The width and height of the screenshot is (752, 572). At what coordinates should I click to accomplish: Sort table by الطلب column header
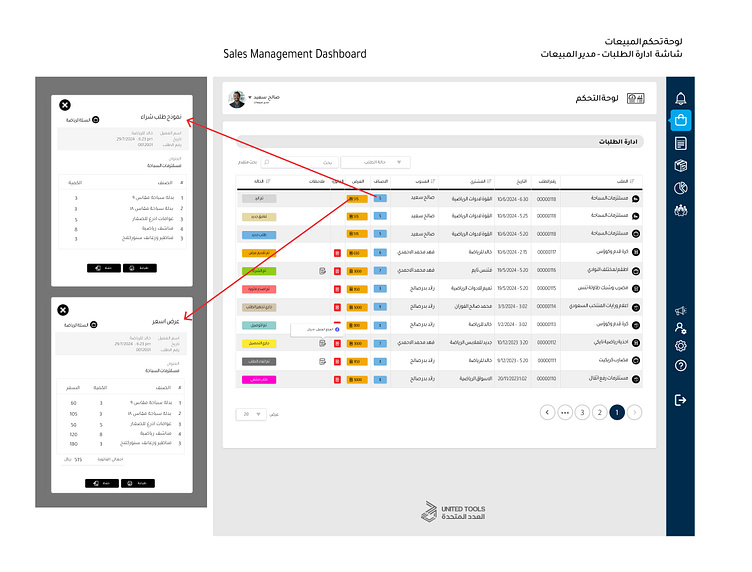click(625, 181)
